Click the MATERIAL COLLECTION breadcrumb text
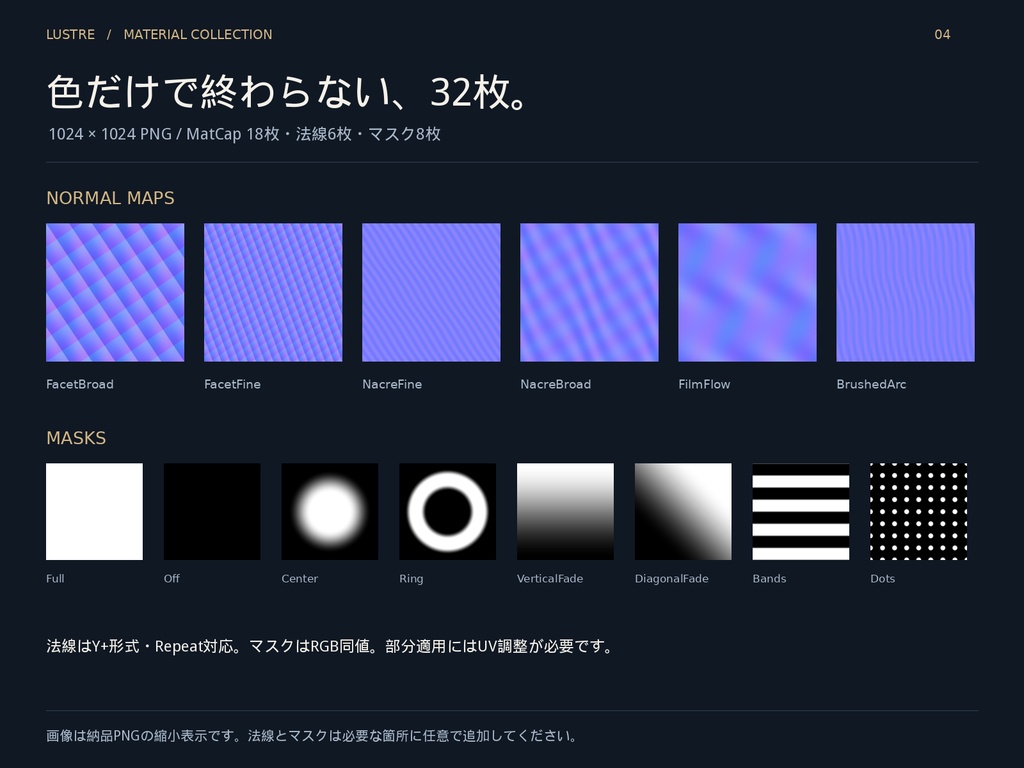Viewport: 1024px width, 768px height. [x=198, y=35]
